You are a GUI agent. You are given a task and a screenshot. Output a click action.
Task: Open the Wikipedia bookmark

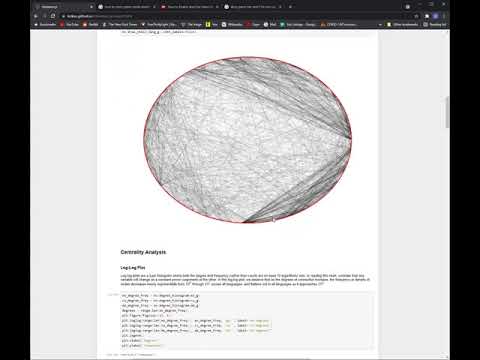pos(232,24)
